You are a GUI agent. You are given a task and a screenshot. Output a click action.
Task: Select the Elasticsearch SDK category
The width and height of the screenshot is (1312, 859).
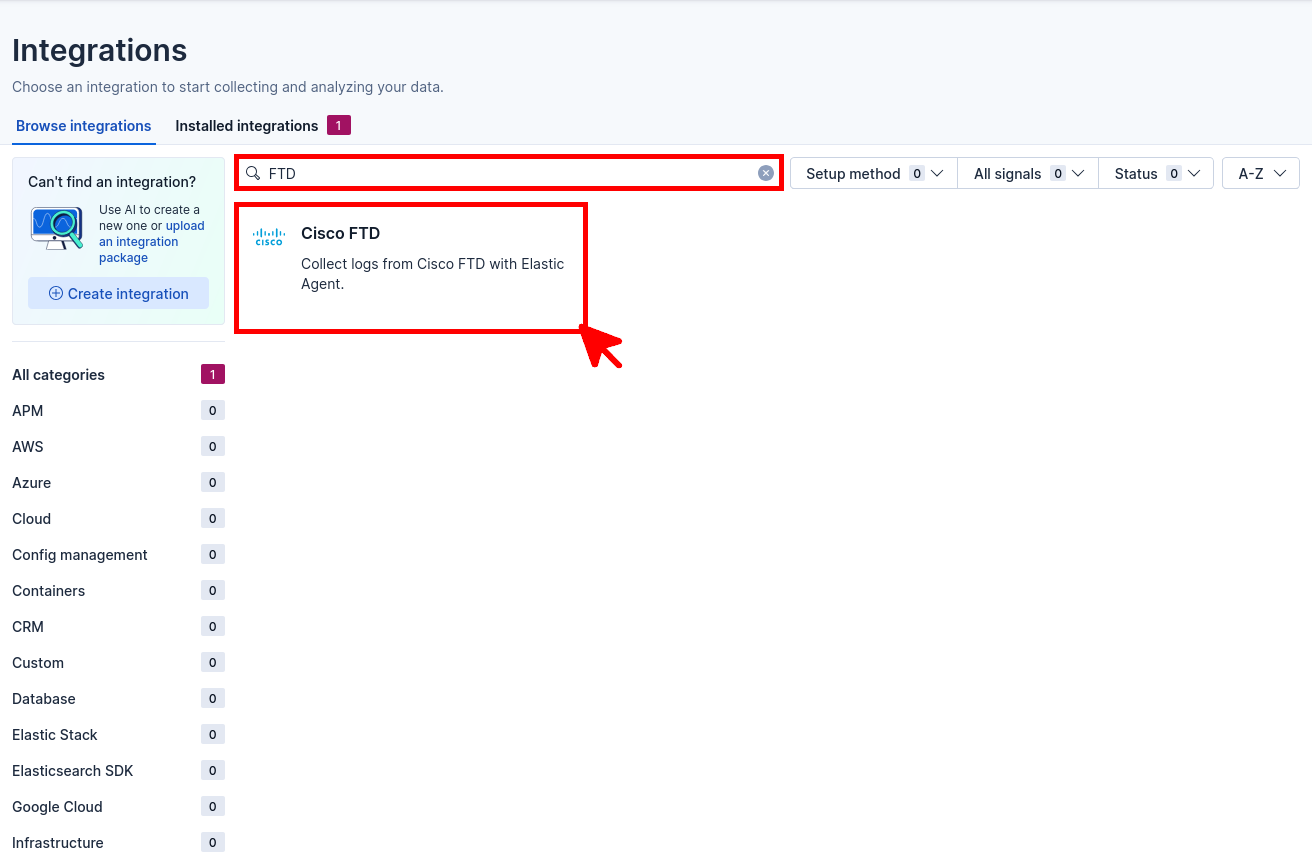tap(118, 771)
